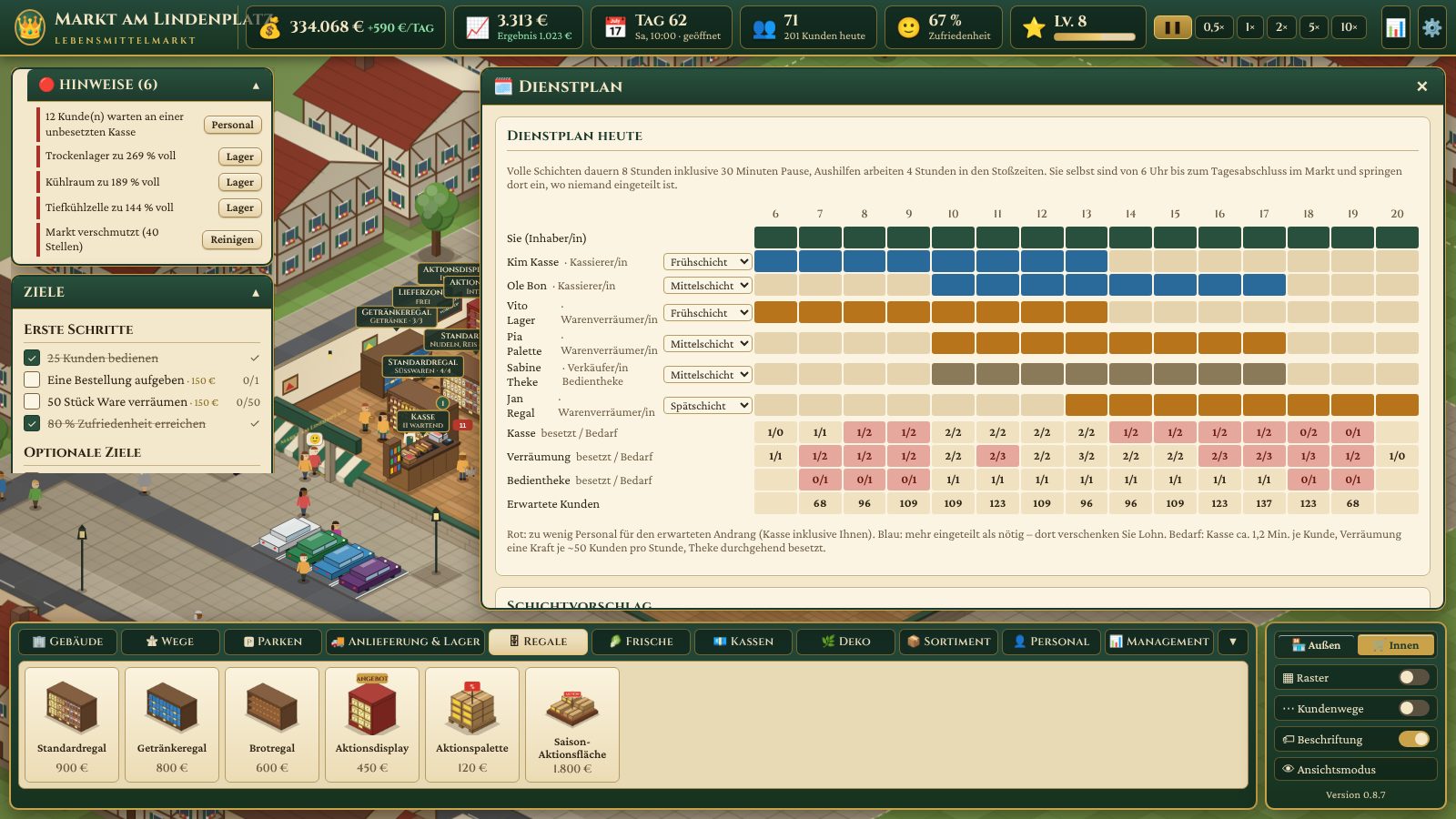Open the statistics chart icon in the top bar

point(1395,27)
